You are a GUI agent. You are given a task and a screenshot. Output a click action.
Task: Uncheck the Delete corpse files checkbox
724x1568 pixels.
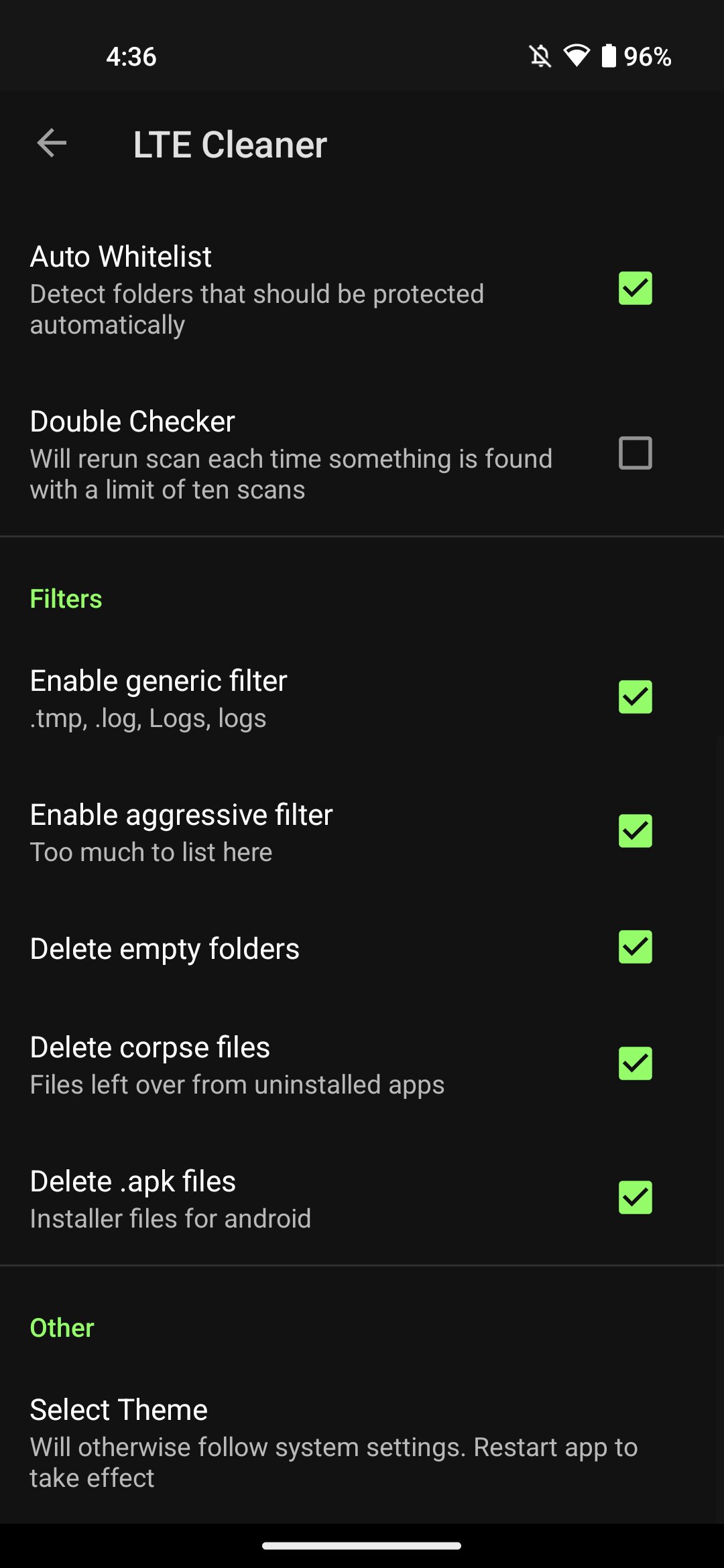pyautogui.click(x=635, y=1063)
